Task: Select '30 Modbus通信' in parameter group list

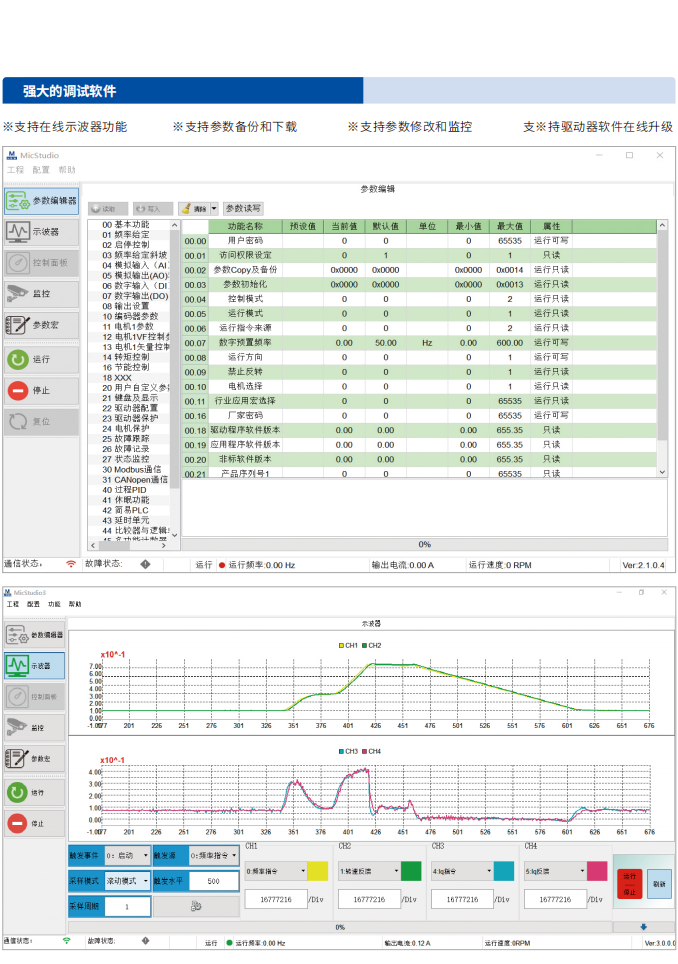Action: pyautogui.click(x=132, y=470)
